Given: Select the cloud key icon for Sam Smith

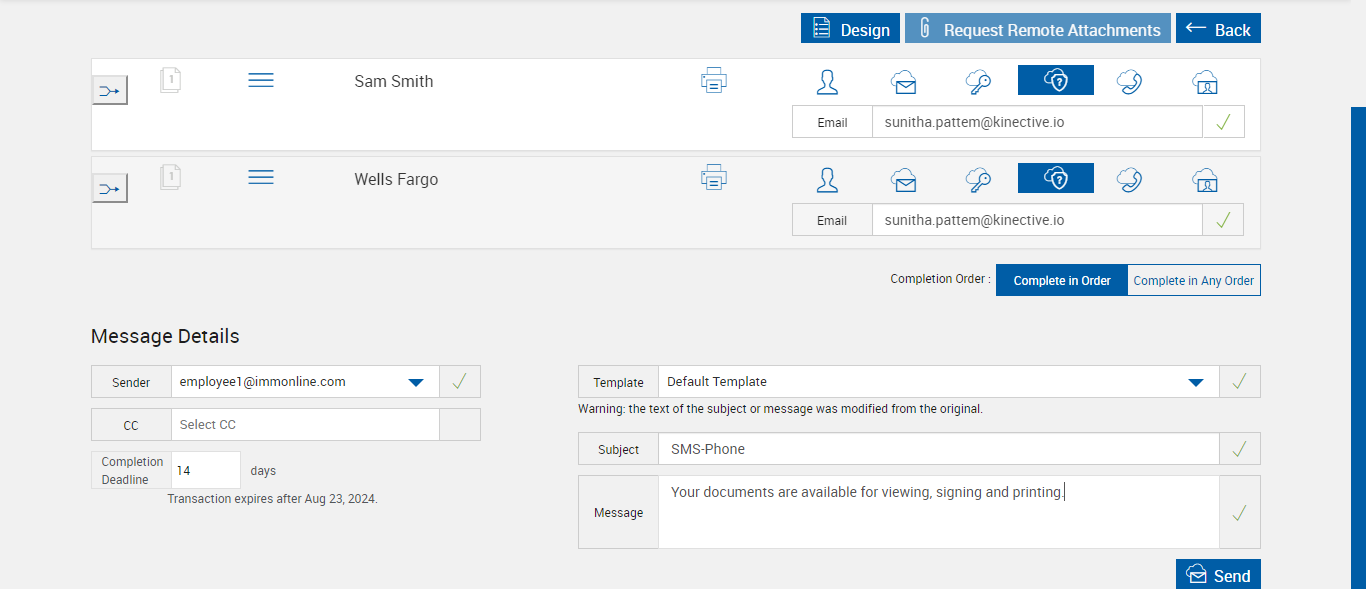Looking at the screenshot, I should click(x=978, y=81).
